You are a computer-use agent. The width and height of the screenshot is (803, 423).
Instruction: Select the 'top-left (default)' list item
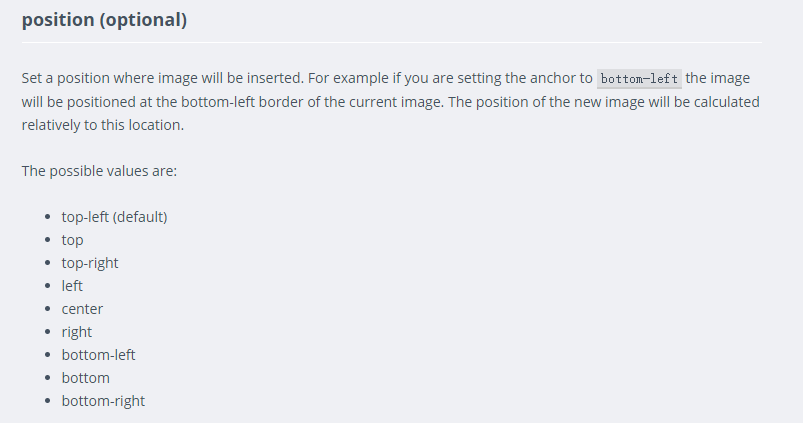pyautogui.click(x=114, y=217)
